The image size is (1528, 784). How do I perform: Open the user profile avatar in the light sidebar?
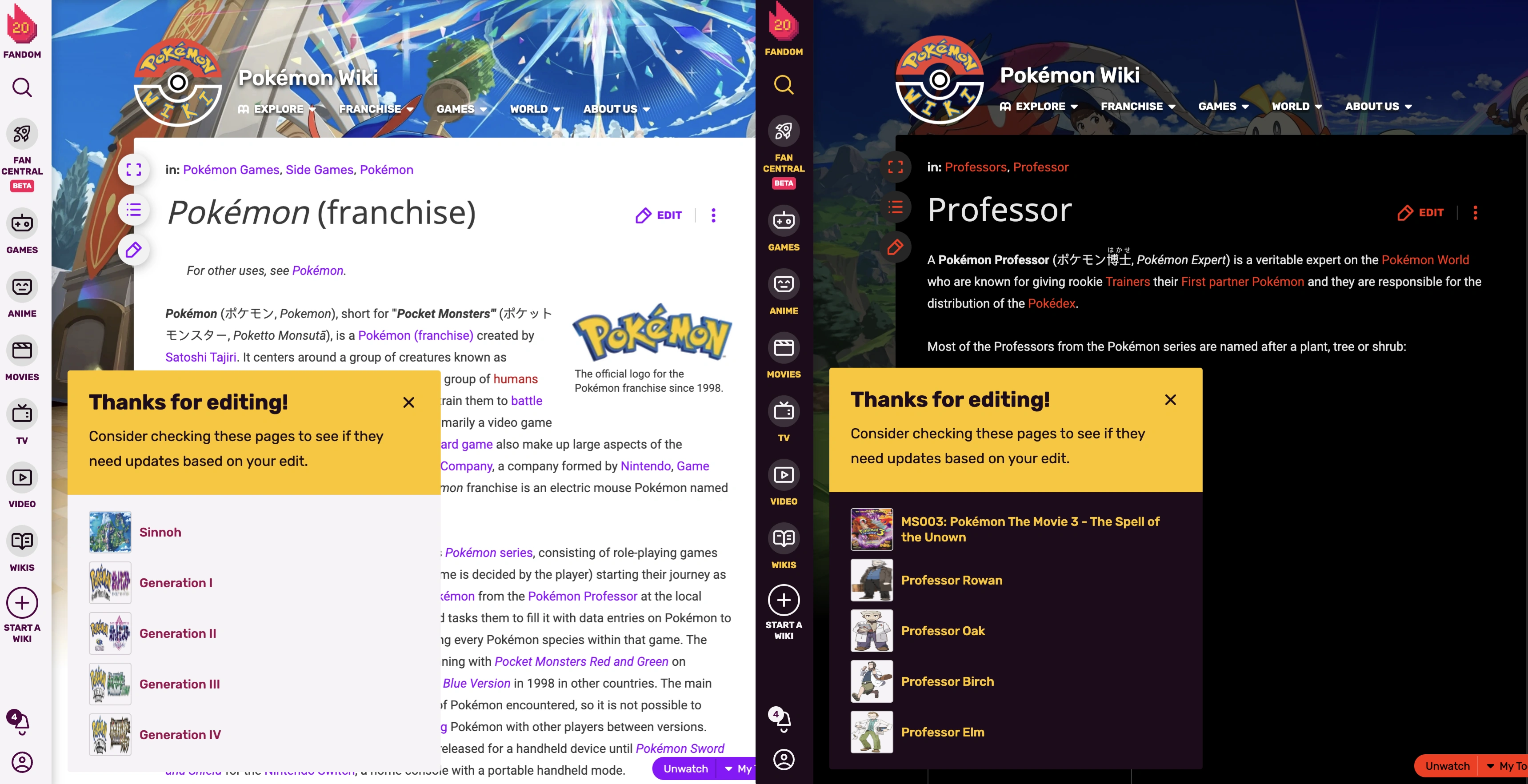pos(22,762)
